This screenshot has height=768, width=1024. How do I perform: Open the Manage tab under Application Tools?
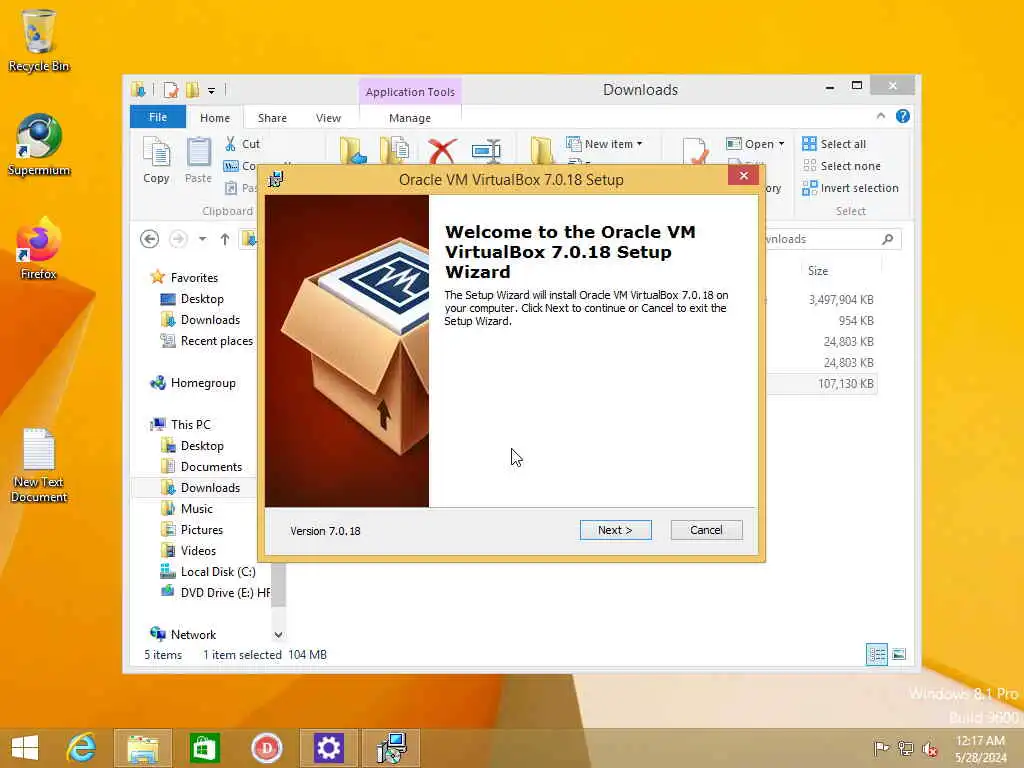[409, 118]
